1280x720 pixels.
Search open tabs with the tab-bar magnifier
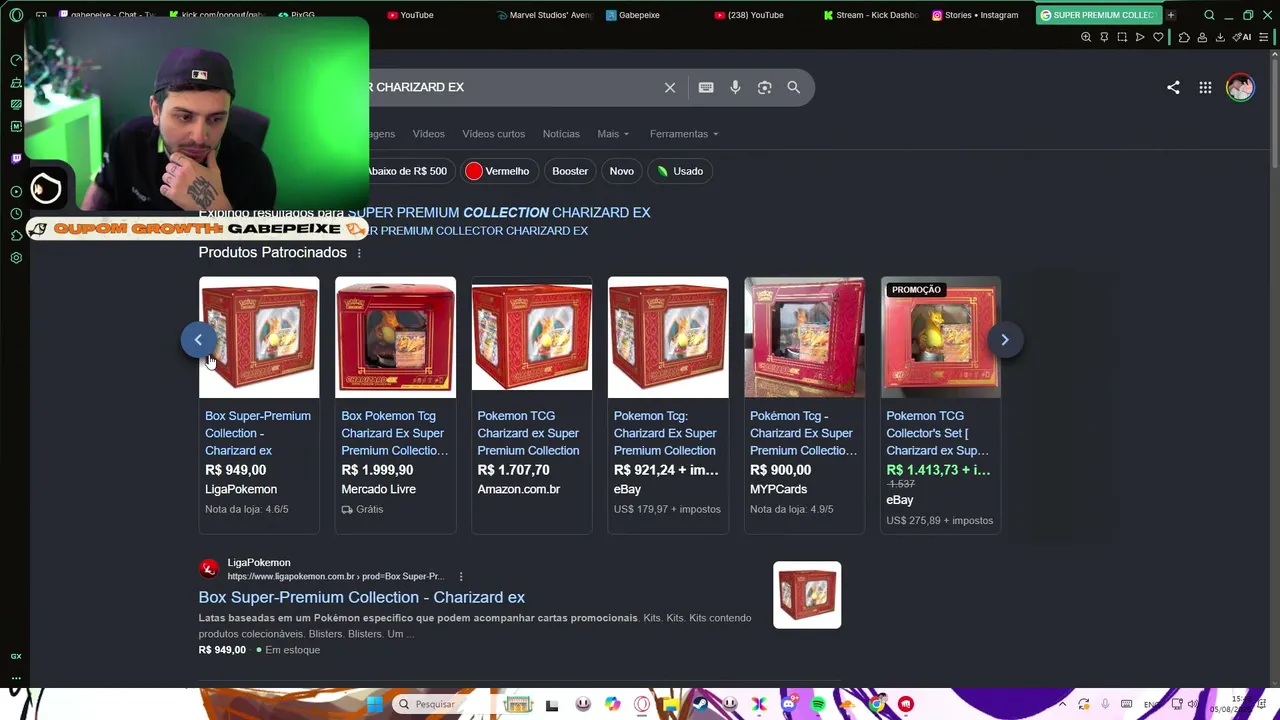pyautogui.click(x=1209, y=15)
